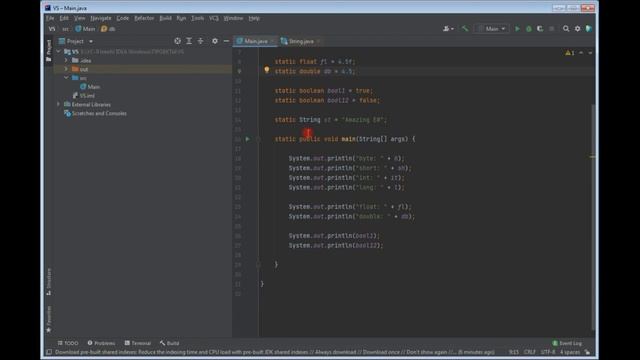Click the Main breadcrumb in navigation bar
Screen dimensions: 640x360
[85, 29]
